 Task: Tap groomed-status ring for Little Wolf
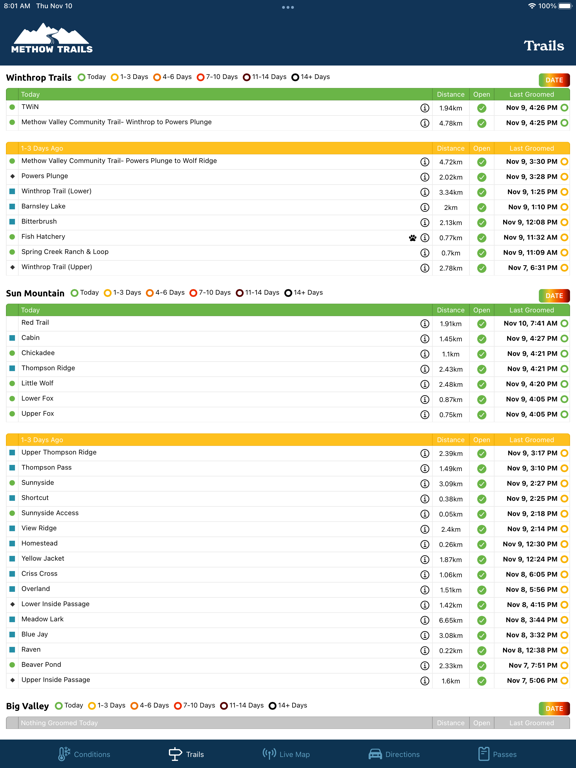click(564, 384)
